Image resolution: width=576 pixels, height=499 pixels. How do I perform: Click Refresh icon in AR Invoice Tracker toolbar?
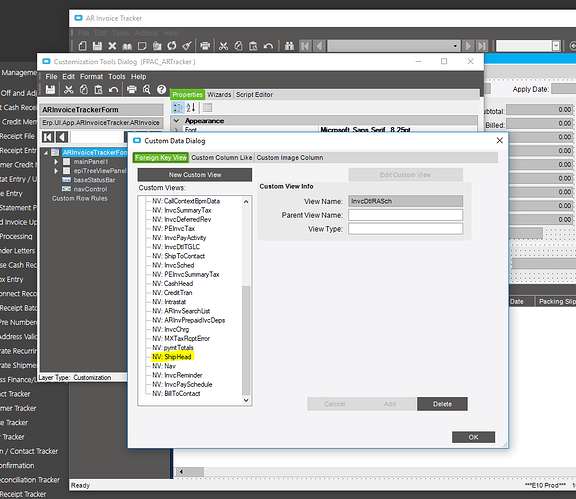pyautogui.click(x=172, y=46)
